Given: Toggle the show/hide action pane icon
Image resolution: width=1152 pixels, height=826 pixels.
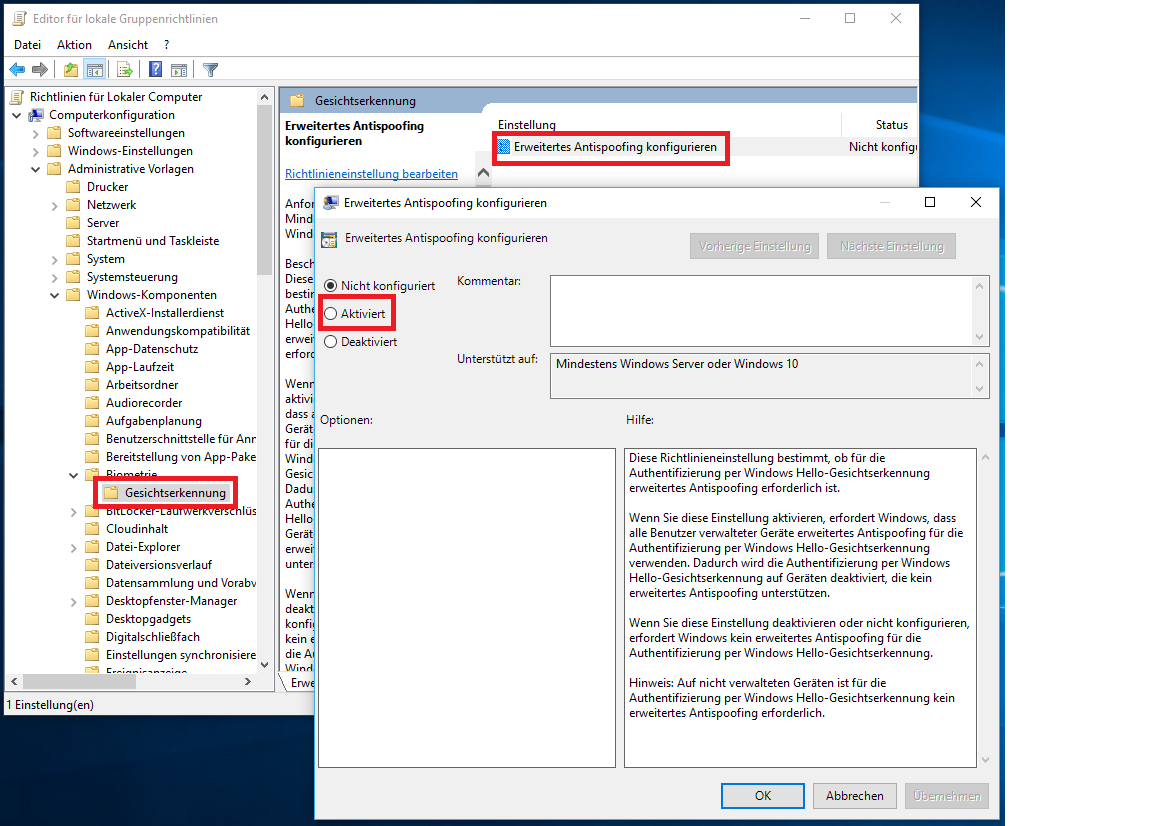Looking at the screenshot, I should click(179, 70).
